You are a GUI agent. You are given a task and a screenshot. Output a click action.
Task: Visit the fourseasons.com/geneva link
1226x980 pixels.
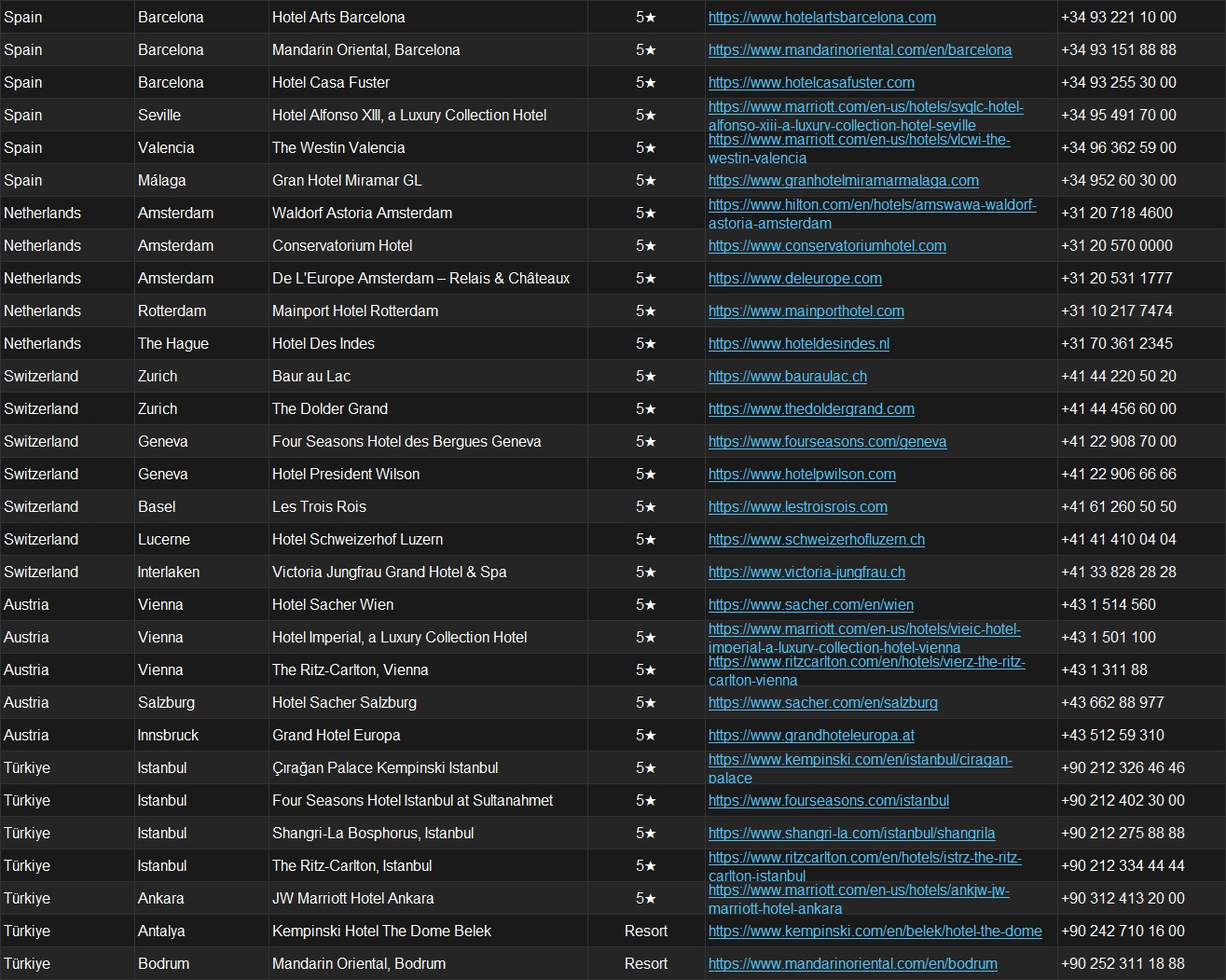point(827,441)
